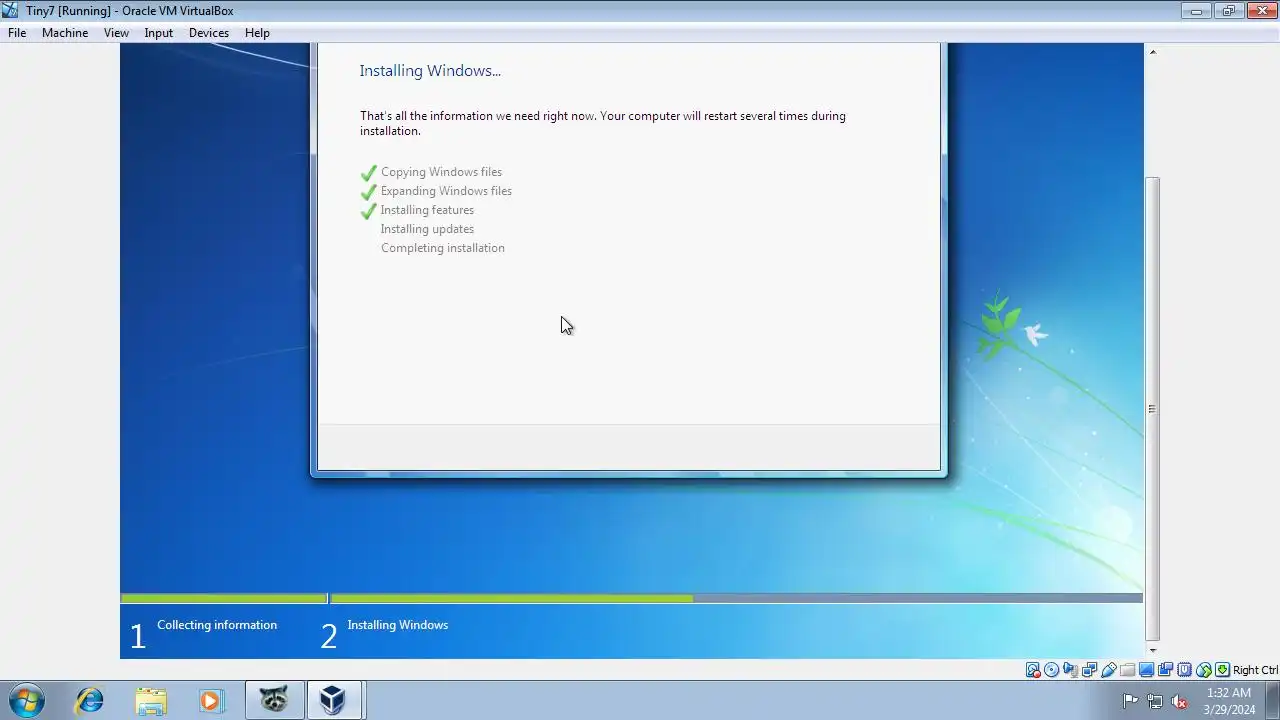The width and height of the screenshot is (1280, 720).
Task: Open Windows Media Player from the taskbar
Action: pyautogui.click(x=211, y=700)
